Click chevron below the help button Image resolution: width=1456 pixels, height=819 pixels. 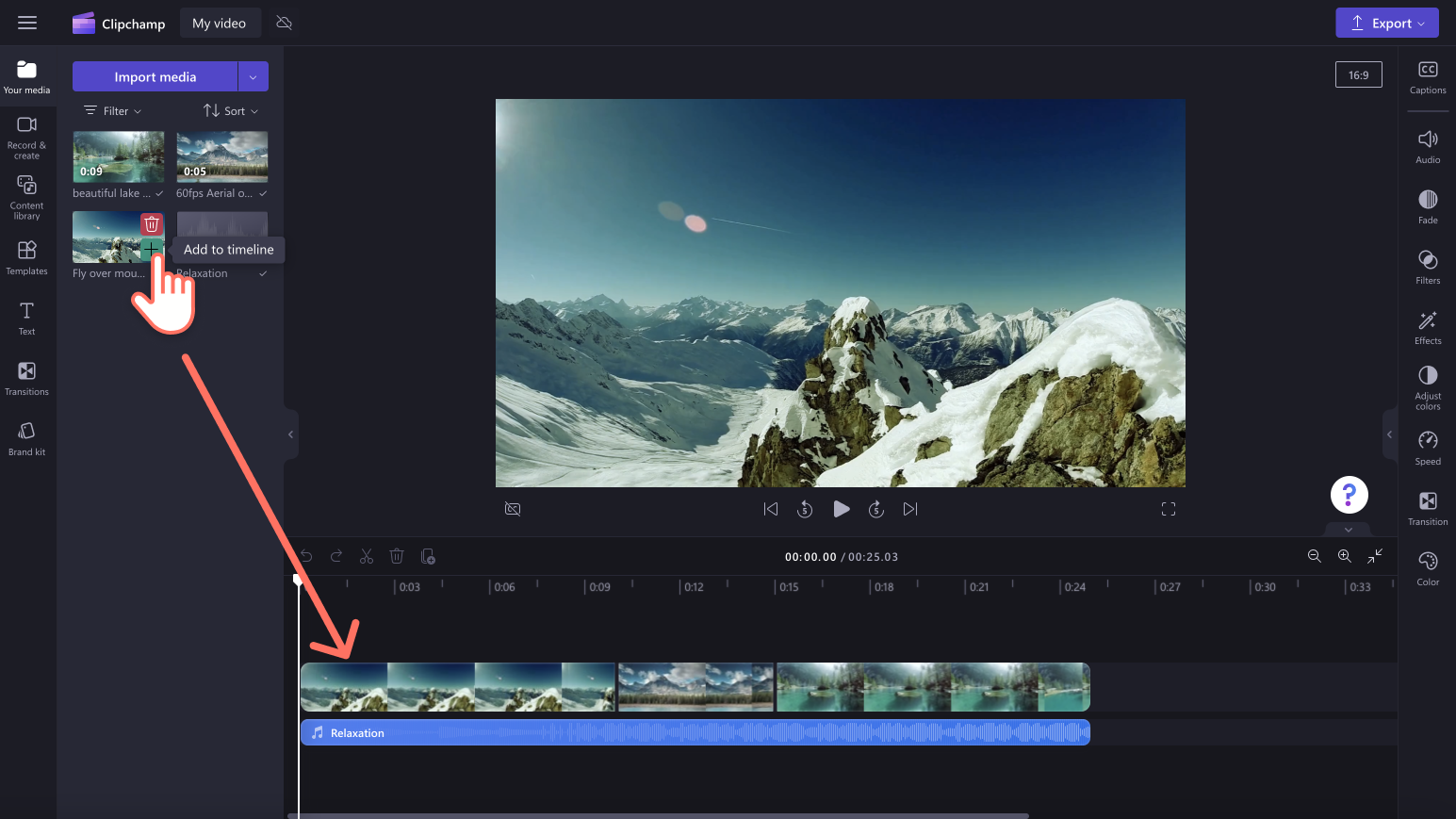tap(1349, 530)
